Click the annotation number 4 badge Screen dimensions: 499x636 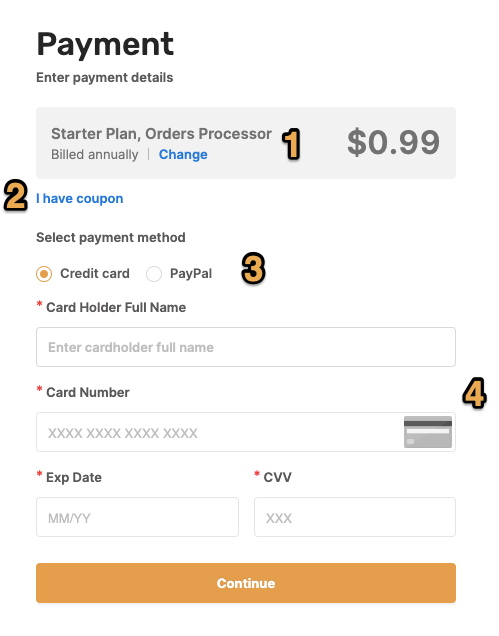[x=474, y=393]
